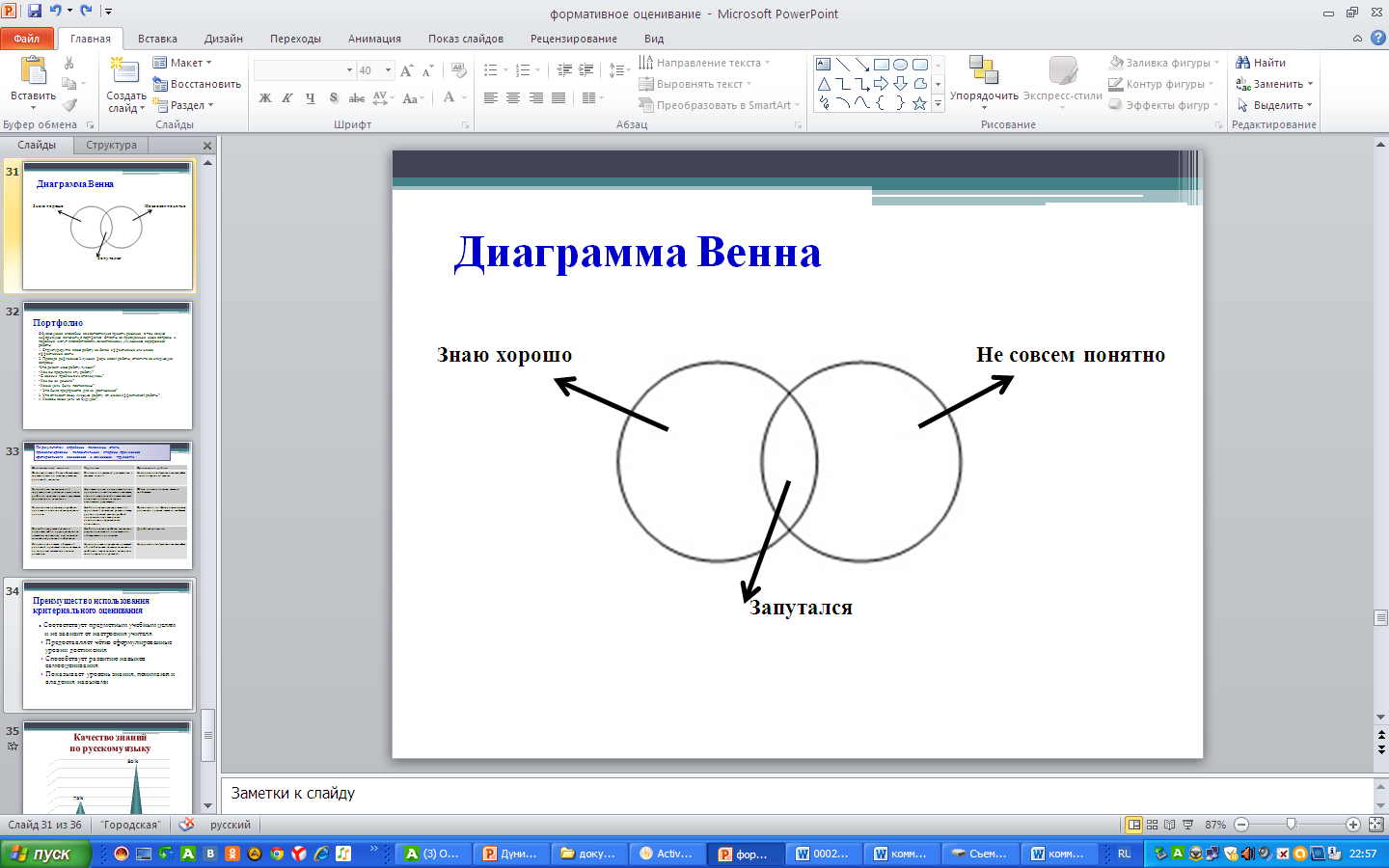Viewport: 1389px width, 868px height.
Task: Click Find (Найти) binoculars button
Action: pyautogui.click(x=1262, y=63)
